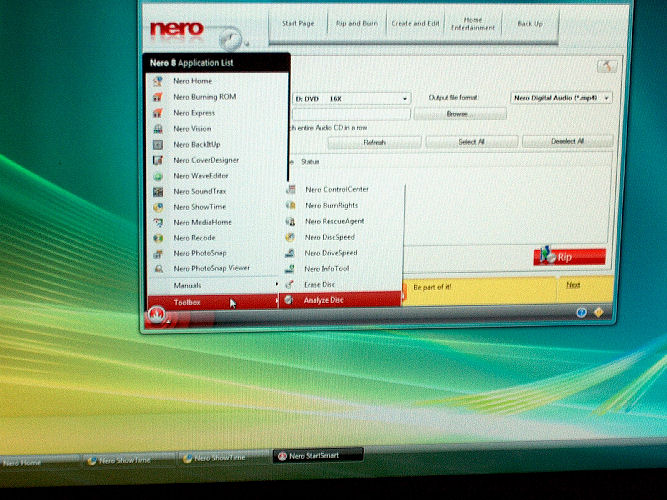Click the Nero SoundTrax icon
This screenshot has width=667, height=500.
coord(158,191)
